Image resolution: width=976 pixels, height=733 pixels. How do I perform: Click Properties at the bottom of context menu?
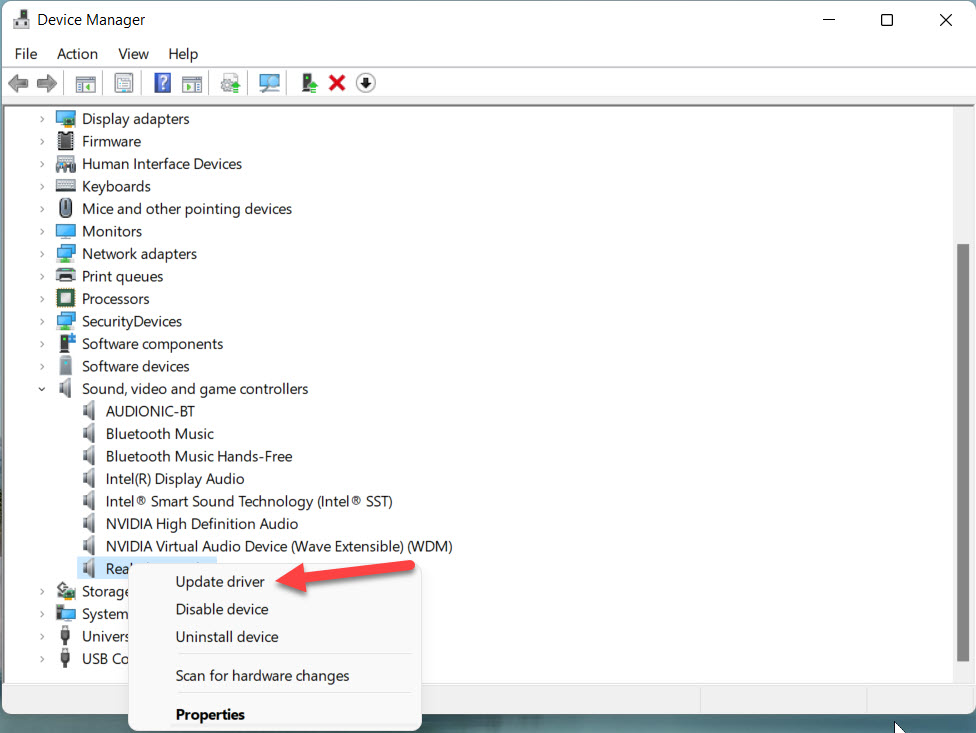(x=210, y=714)
